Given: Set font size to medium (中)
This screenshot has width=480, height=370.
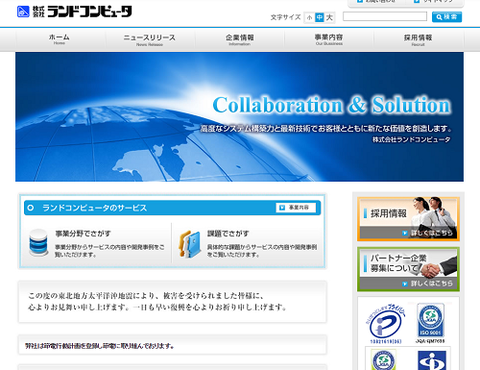Looking at the screenshot, I should [319, 17].
